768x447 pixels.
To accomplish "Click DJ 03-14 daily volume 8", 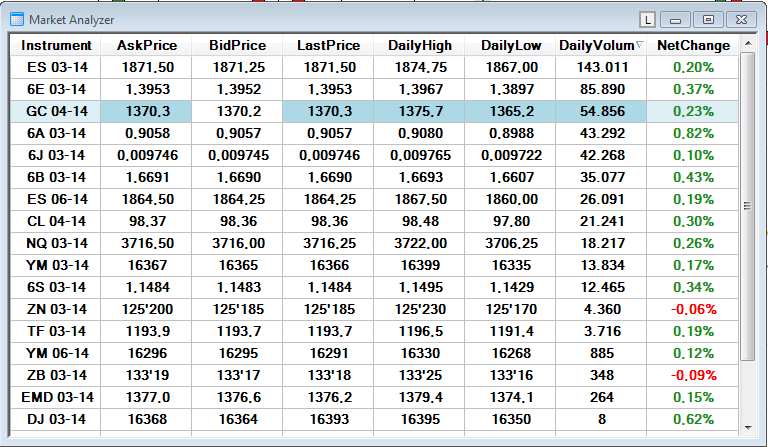I will coord(602,420).
